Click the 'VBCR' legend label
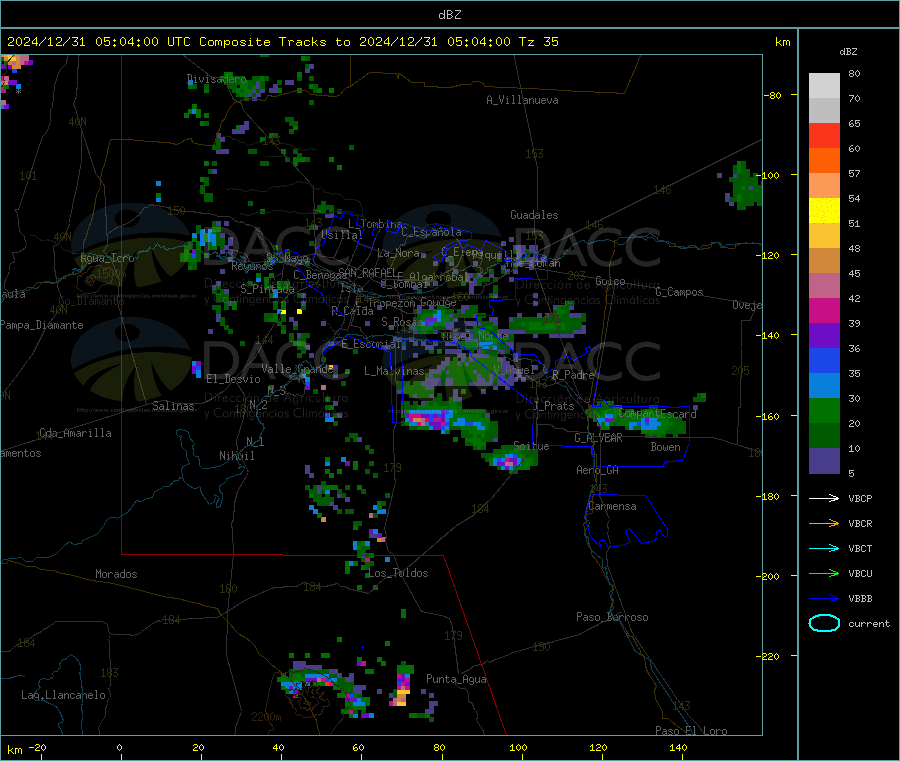900x761 pixels. (x=860, y=523)
